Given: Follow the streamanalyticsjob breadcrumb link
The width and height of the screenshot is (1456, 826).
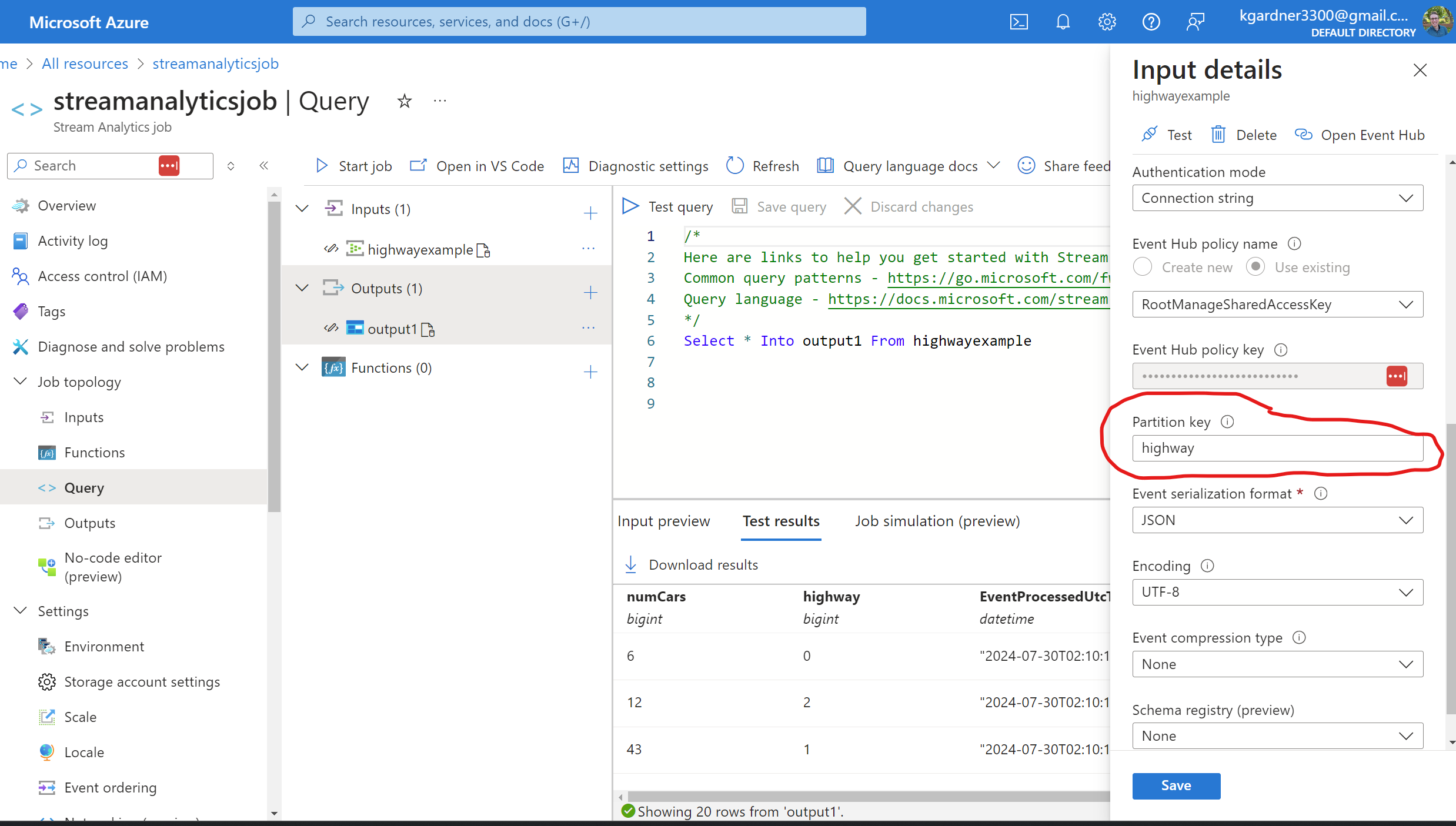Looking at the screenshot, I should pos(215,63).
